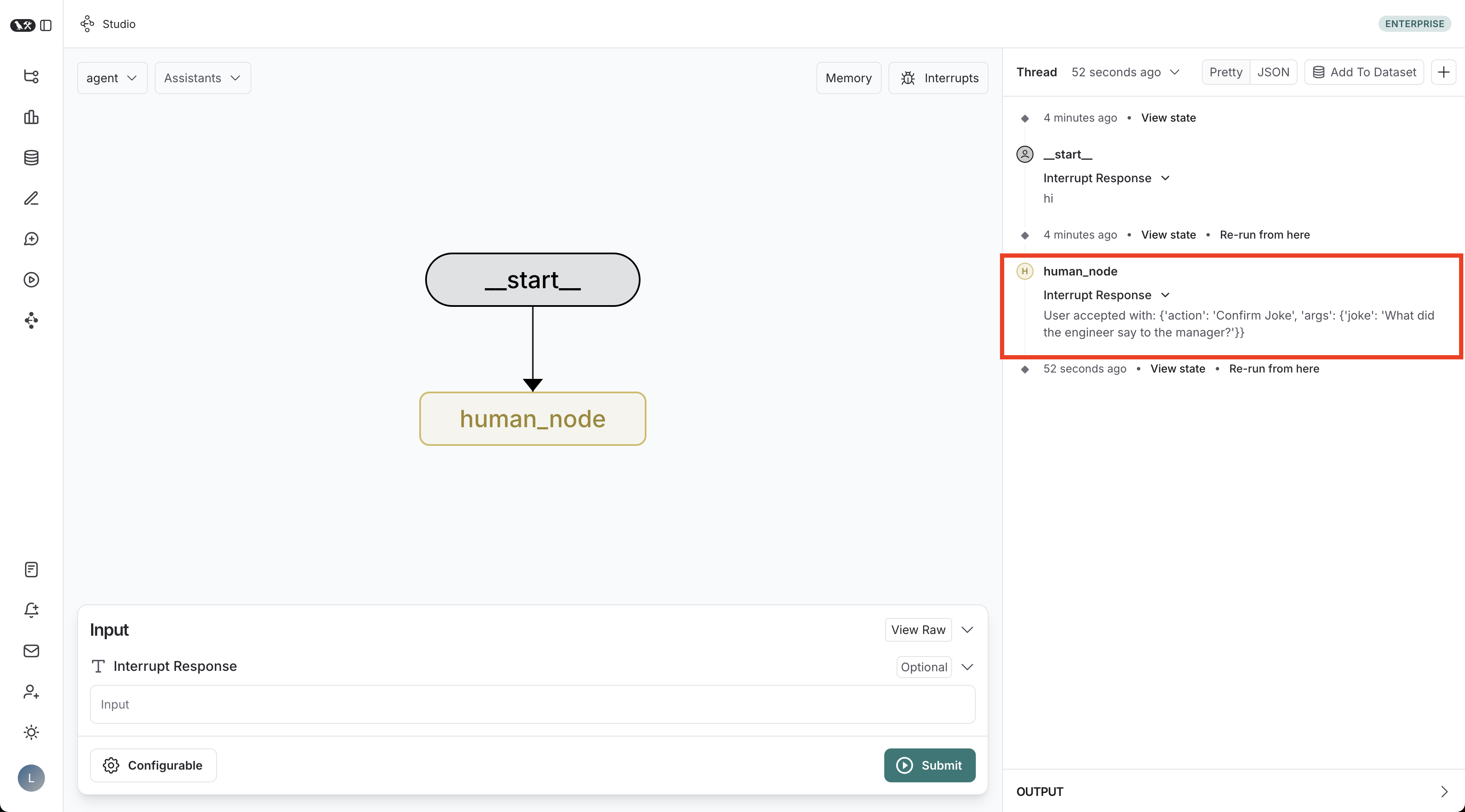The width and height of the screenshot is (1465, 812).
Task: Open the Assistants dropdown
Action: coord(203,78)
